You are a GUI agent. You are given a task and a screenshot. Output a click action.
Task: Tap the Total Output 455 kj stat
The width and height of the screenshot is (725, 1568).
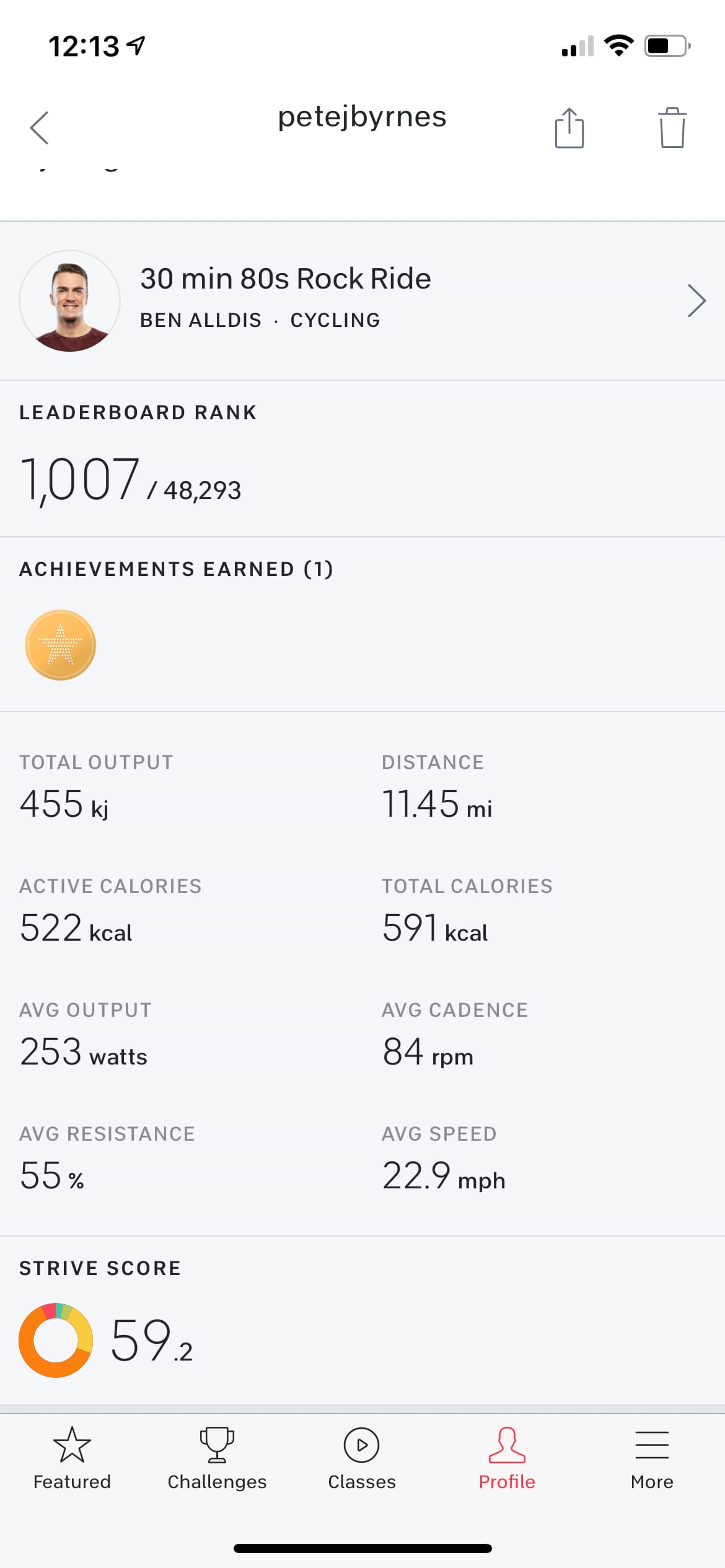click(64, 804)
